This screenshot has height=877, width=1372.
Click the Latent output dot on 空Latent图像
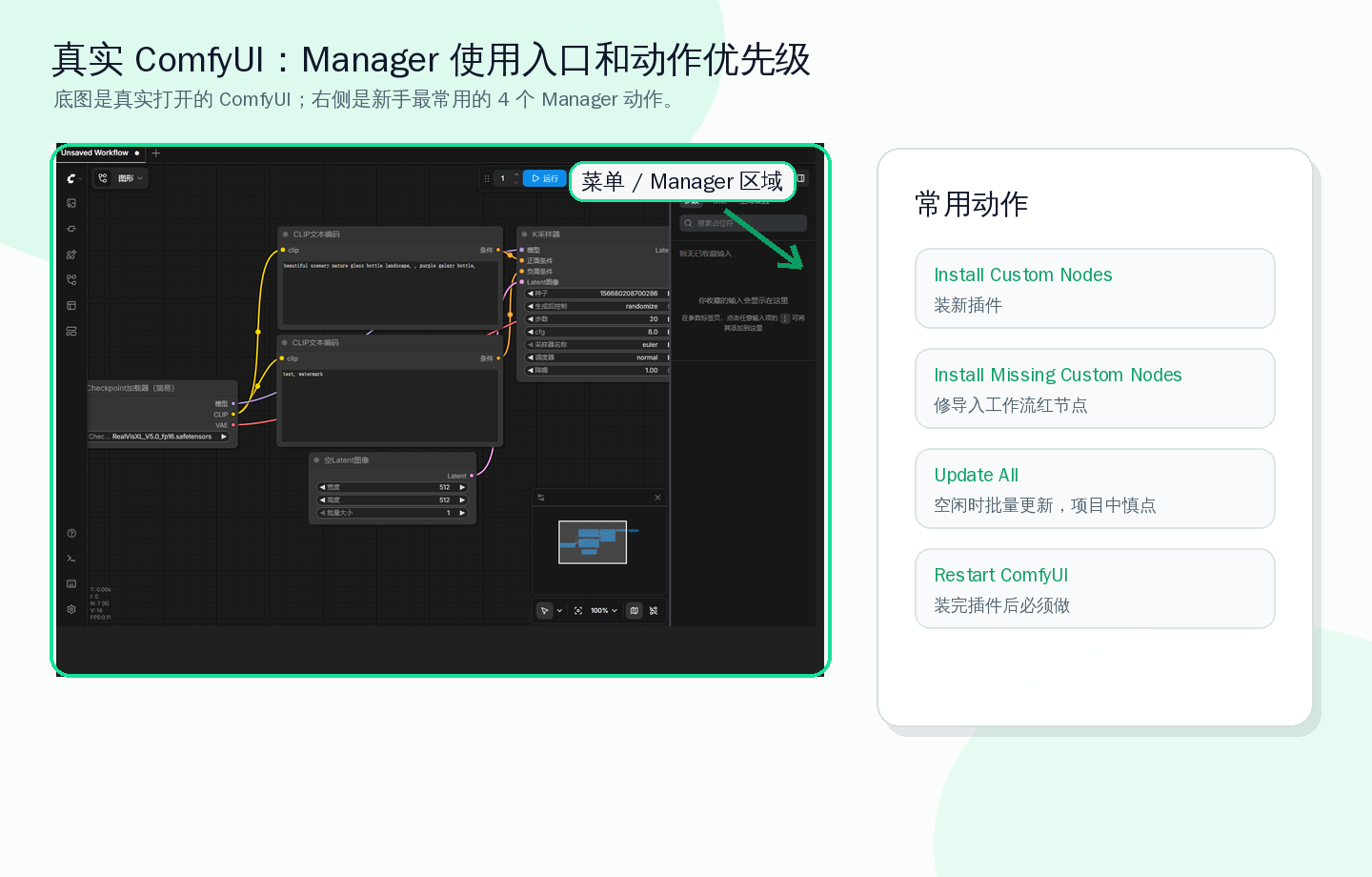pyautogui.click(x=472, y=476)
